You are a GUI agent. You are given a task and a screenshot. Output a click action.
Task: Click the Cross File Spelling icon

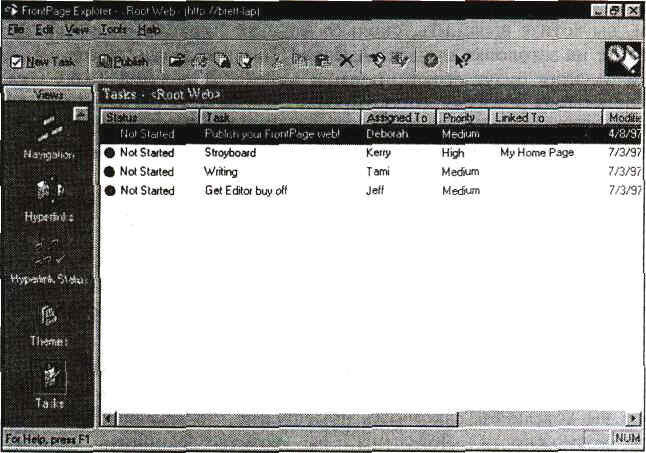pyautogui.click(x=246, y=61)
